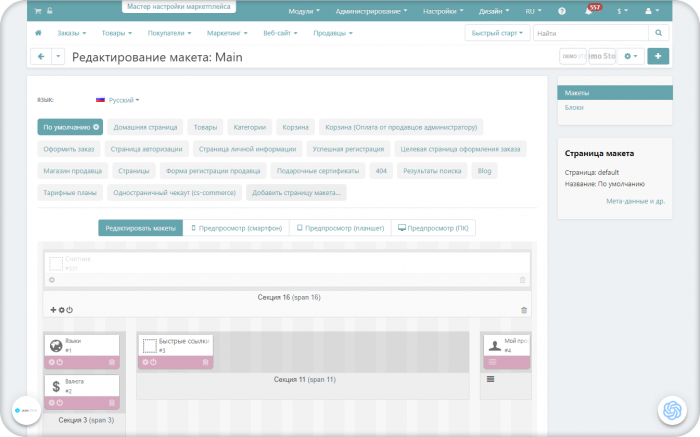
Task: Open dark menu icon below Мой профиль block
Action: [490, 379]
